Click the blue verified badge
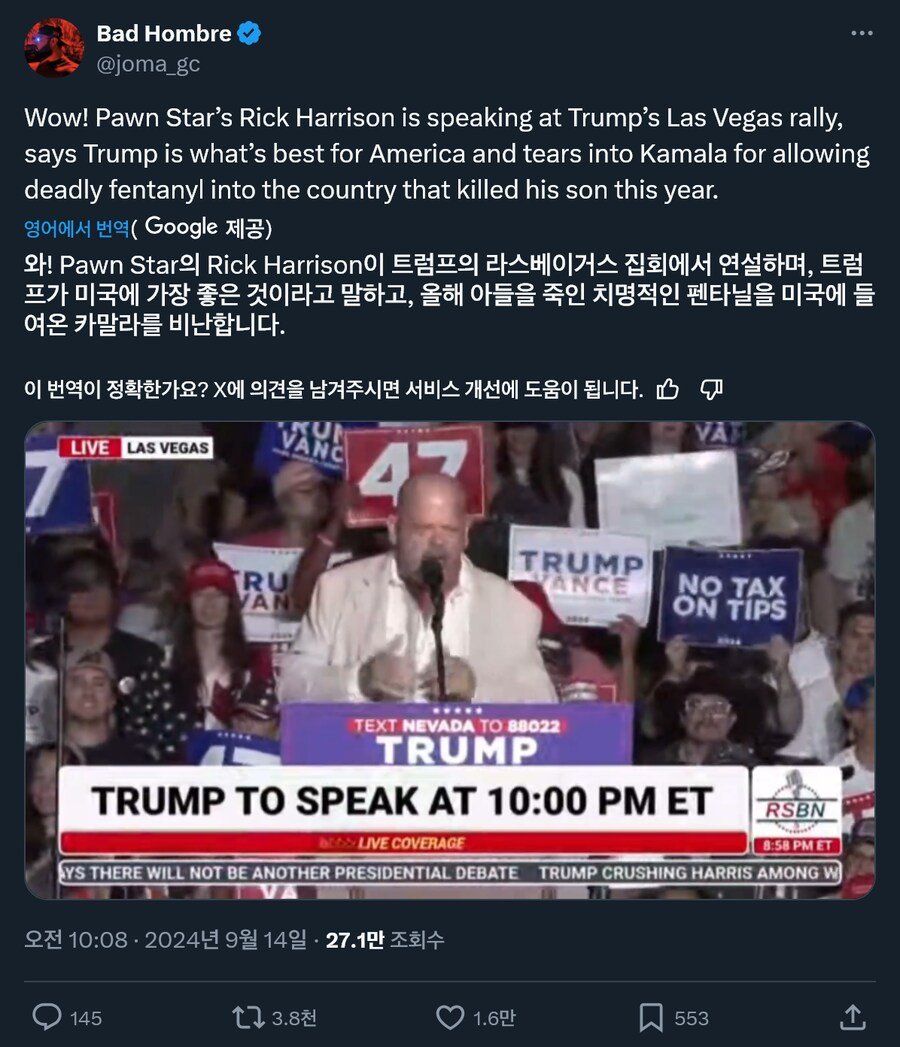Viewport: 900px width, 1047px height. pos(249,33)
